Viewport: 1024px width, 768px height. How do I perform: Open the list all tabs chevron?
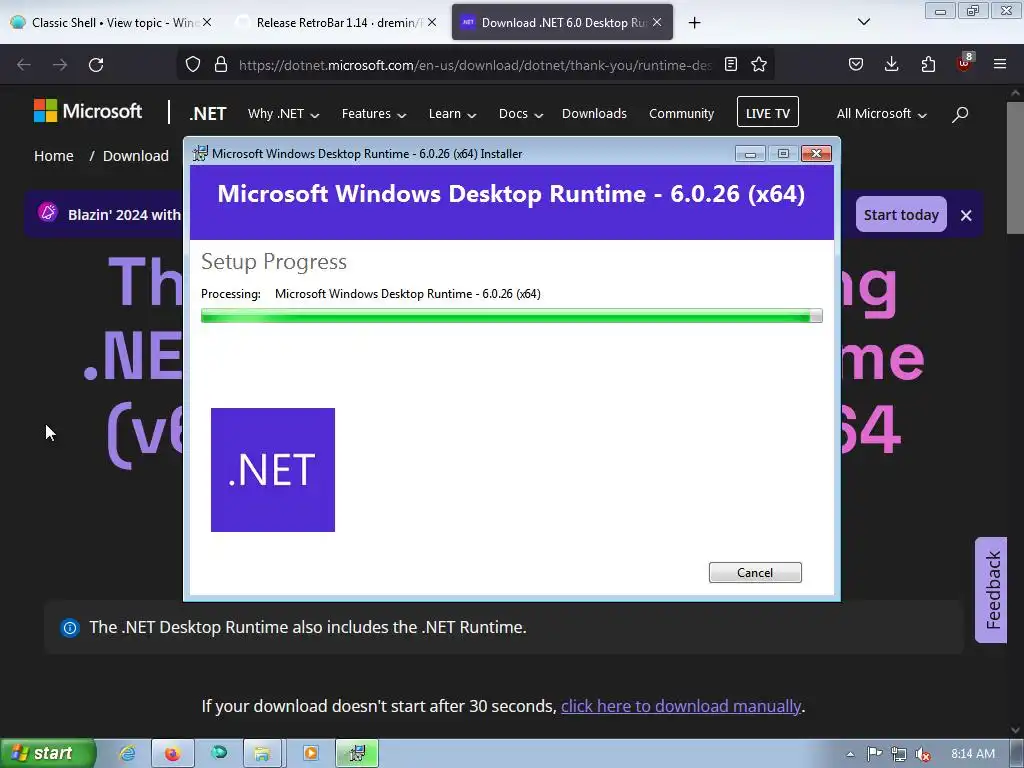863,22
